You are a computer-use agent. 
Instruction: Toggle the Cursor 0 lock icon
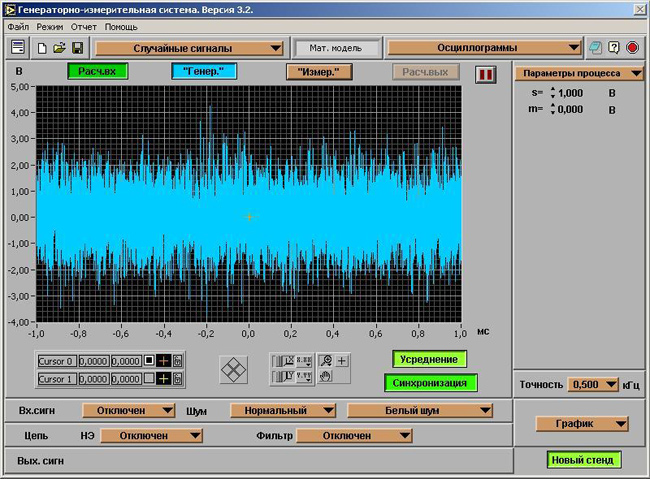(177, 361)
